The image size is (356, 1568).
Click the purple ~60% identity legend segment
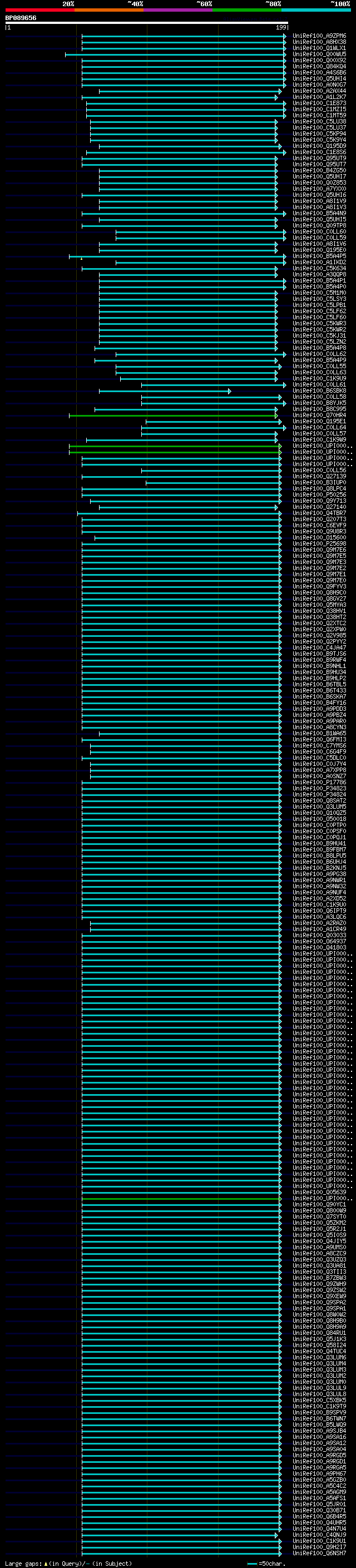click(179, 10)
